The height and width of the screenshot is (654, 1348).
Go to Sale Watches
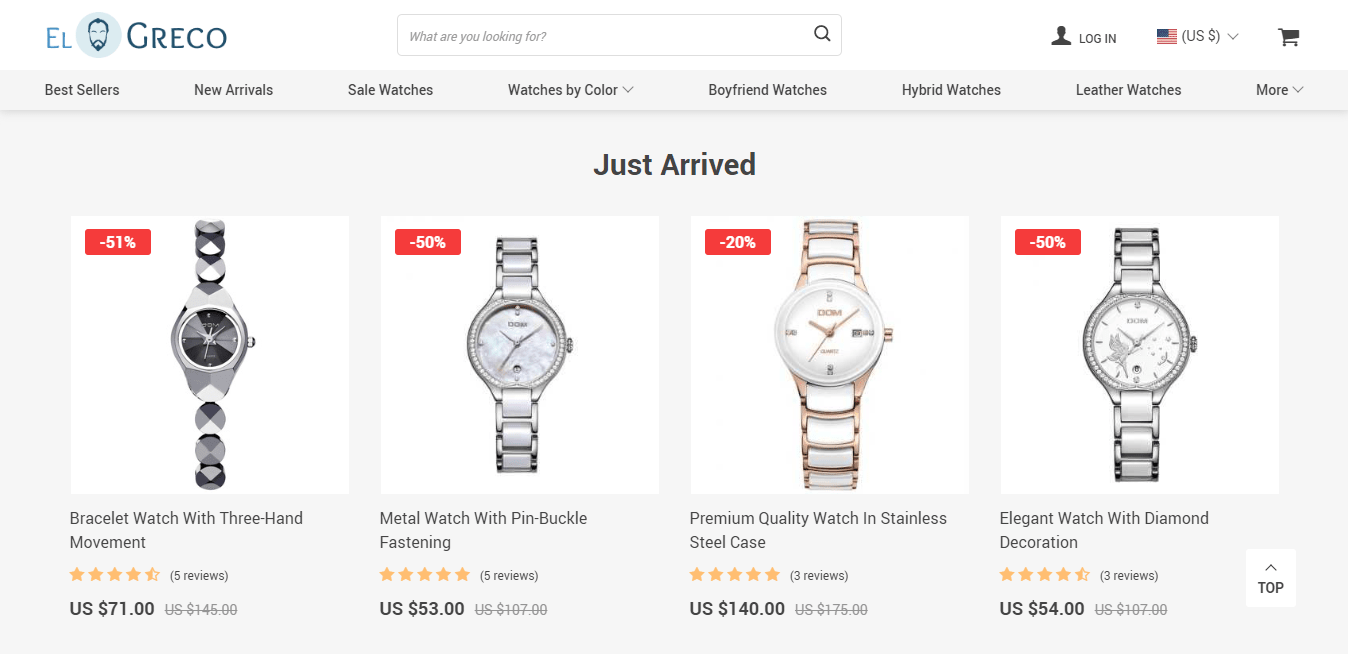pos(390,90)
